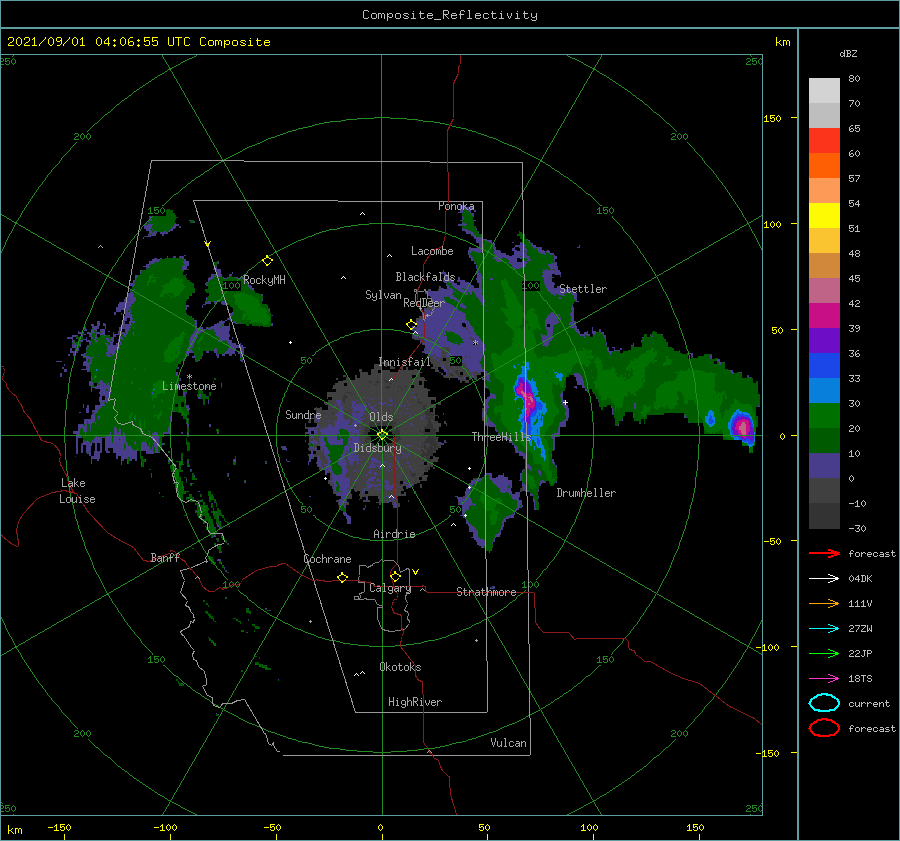Select the RedDeer city label
Image resolution: width=900 pixels, height=841 pixels.
point(424,303)
